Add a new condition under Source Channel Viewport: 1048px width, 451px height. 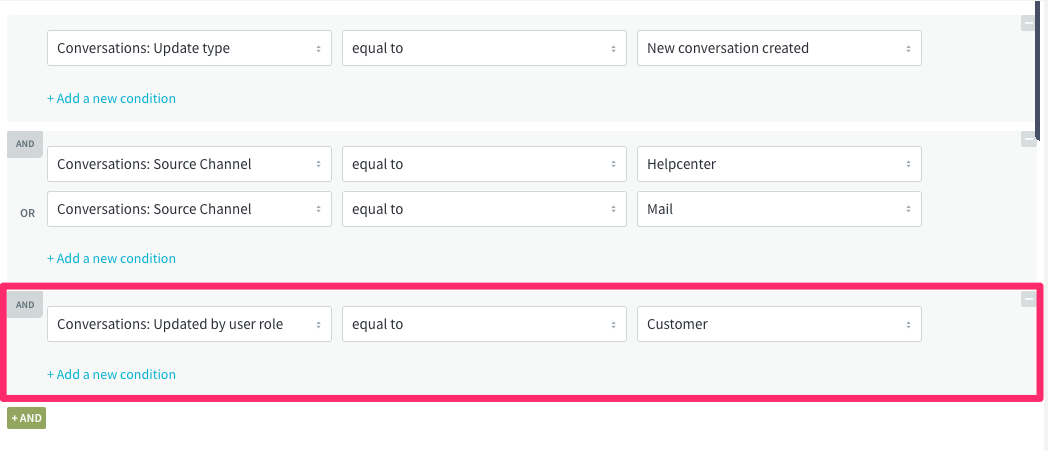click(x=111, y=259)
